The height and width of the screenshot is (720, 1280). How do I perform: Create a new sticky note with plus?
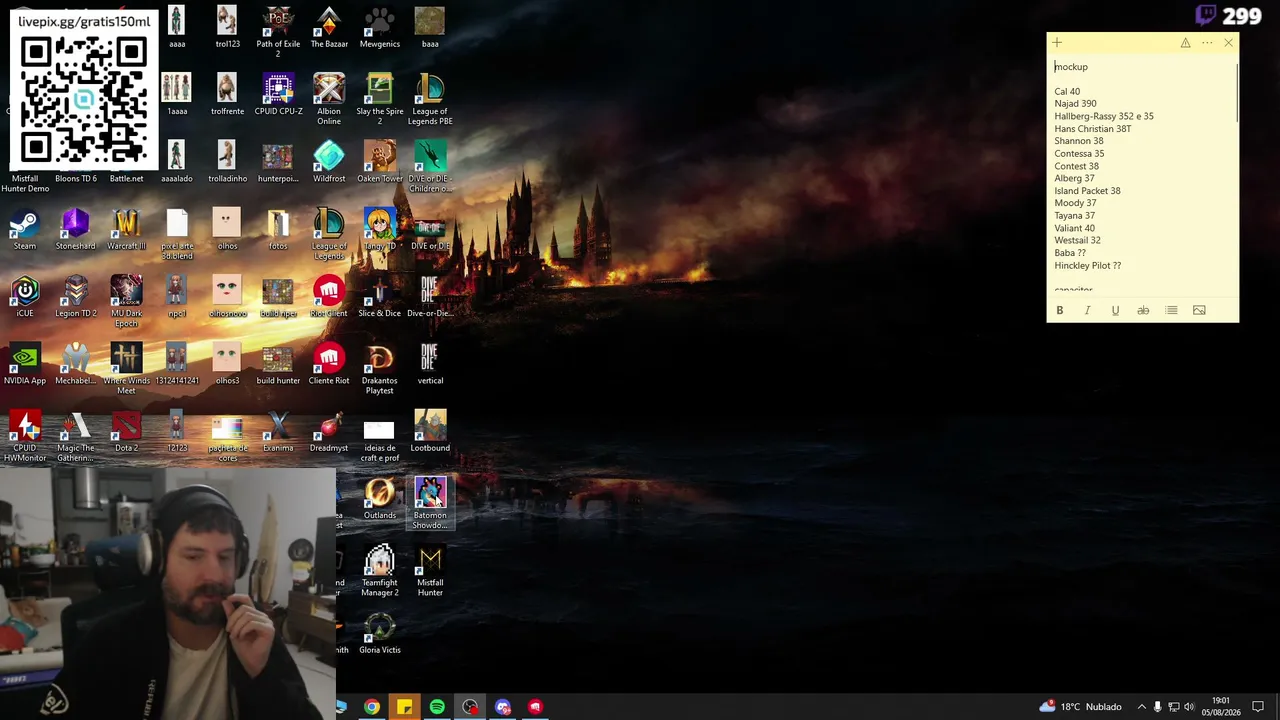1057,43
